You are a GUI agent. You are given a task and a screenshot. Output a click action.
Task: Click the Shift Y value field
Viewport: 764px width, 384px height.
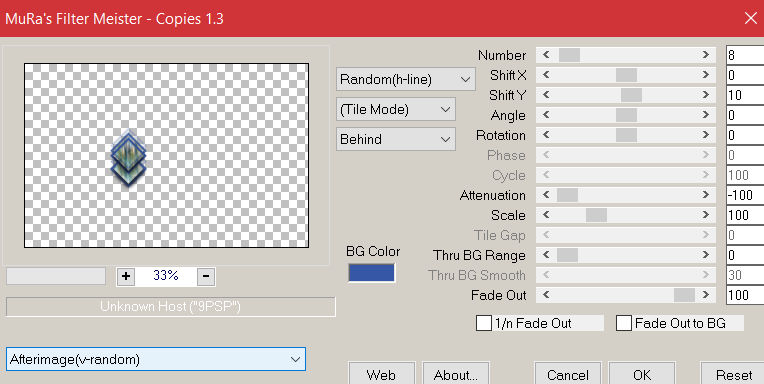pos(745,95)
